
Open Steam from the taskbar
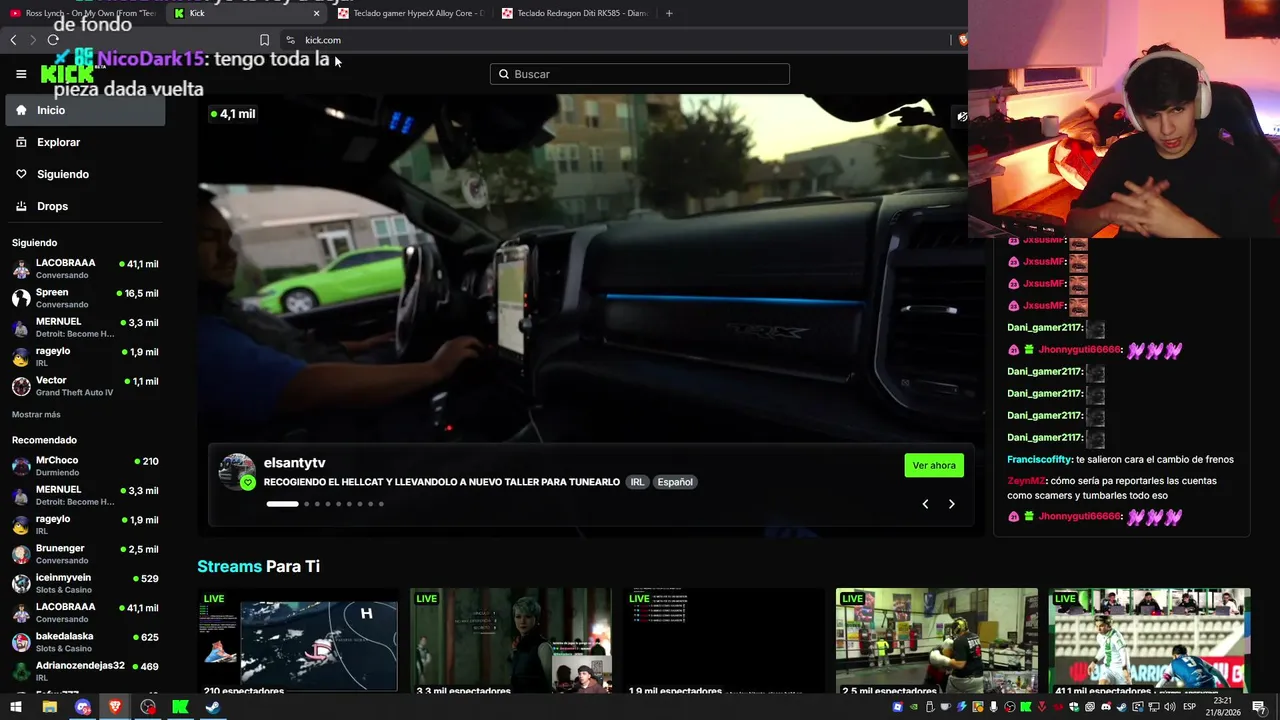(x=213, y=707)
